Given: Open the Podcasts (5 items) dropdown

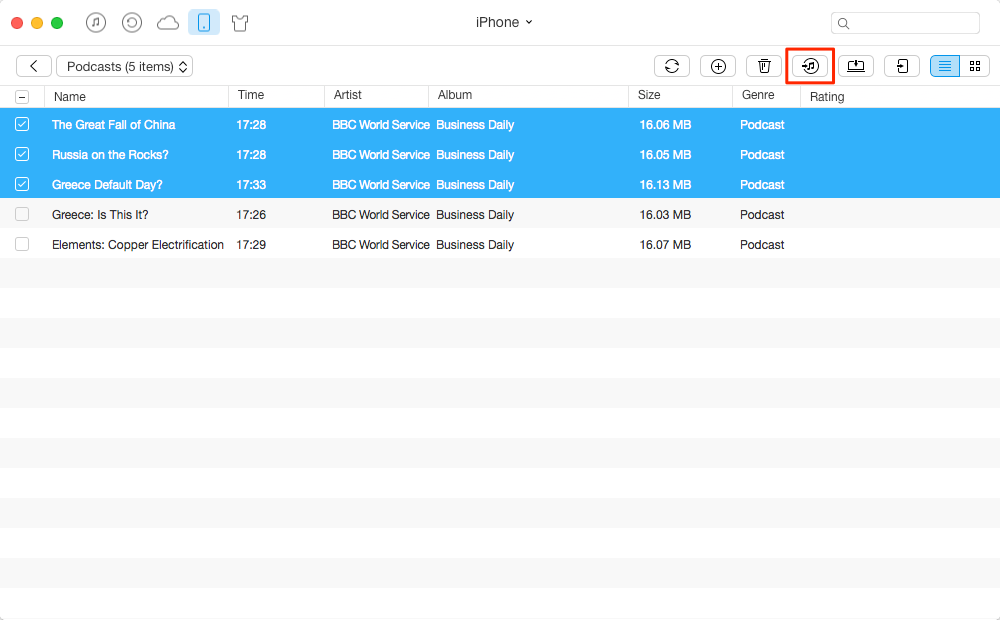Looking at the screenshot, I should pyautogui.click(x=125, y=66).
